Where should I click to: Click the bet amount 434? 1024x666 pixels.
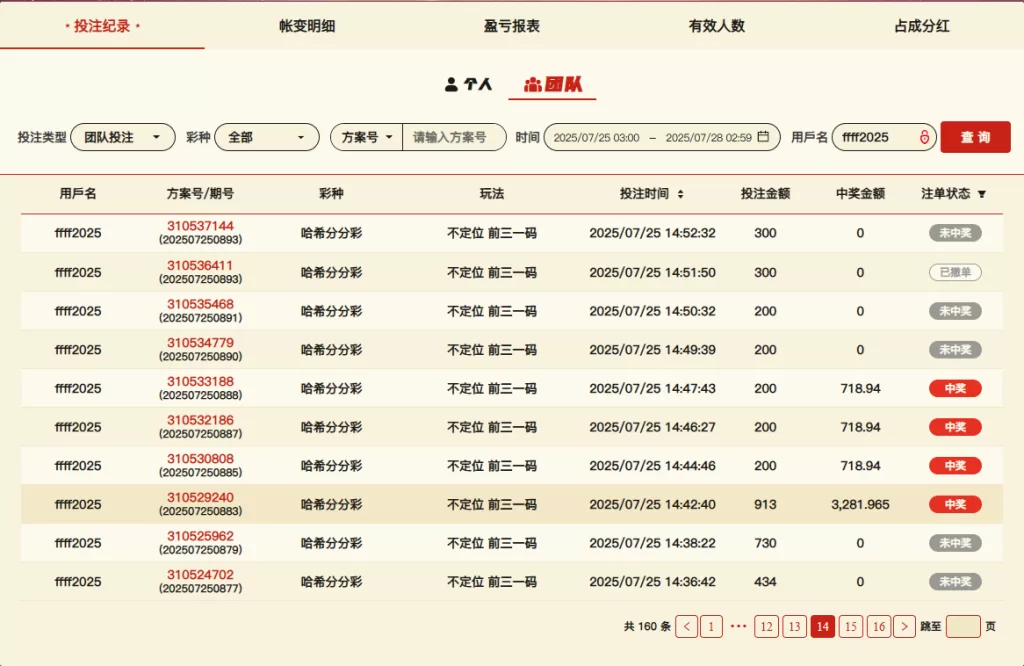point(765,582)
